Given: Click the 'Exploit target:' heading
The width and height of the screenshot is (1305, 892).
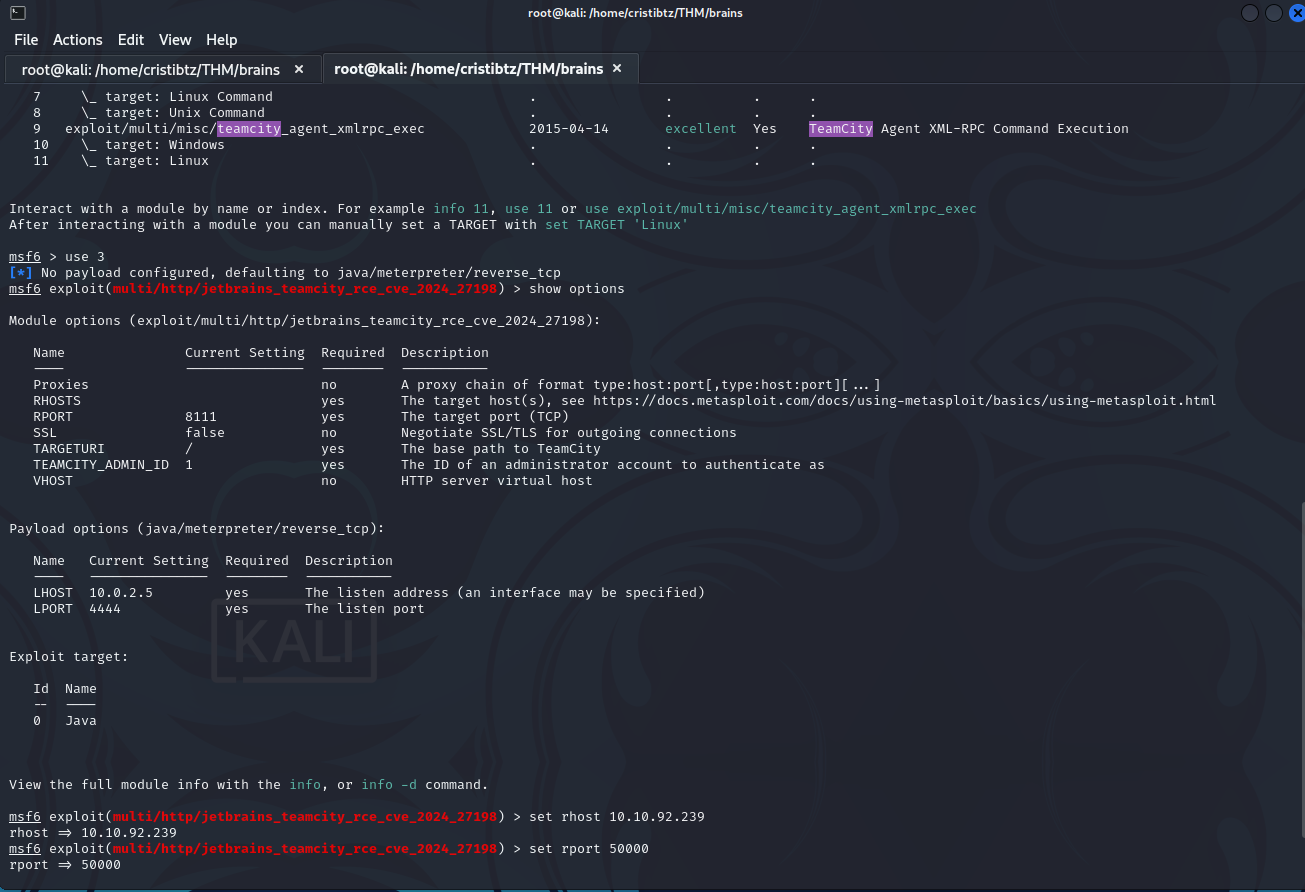Looking at the screenshot, I should click(69, 657).
